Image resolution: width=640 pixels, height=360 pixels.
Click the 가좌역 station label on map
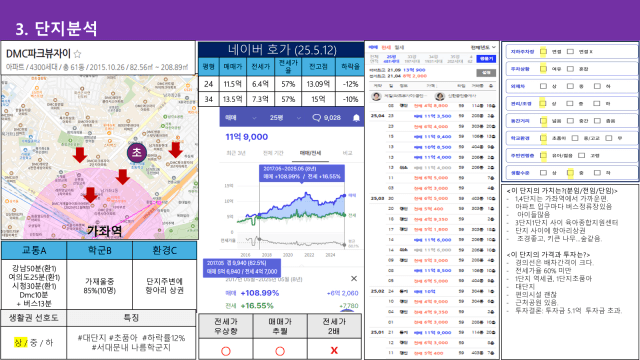click(x=104, y=231)
